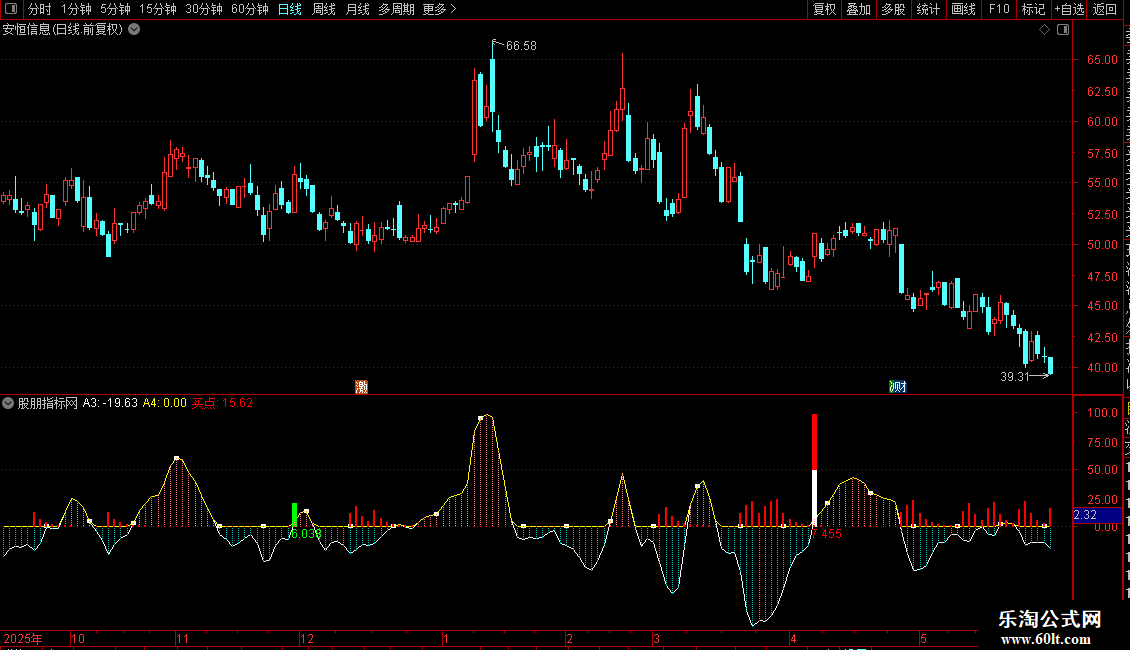Open F10 company info
Viewport: 1130px width, 650px height.
tap(999, 9)
